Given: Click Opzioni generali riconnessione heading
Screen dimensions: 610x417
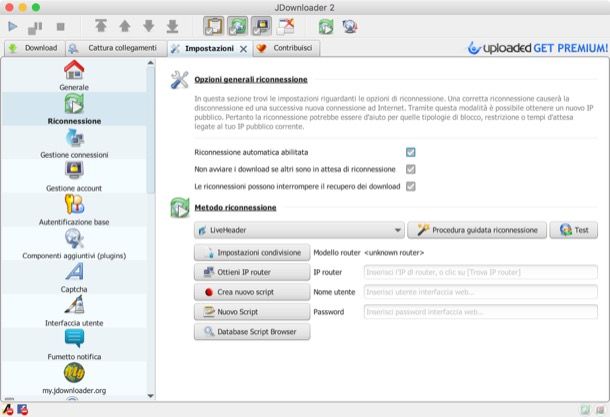Looking at the screenshot, I should click(251, 80).
